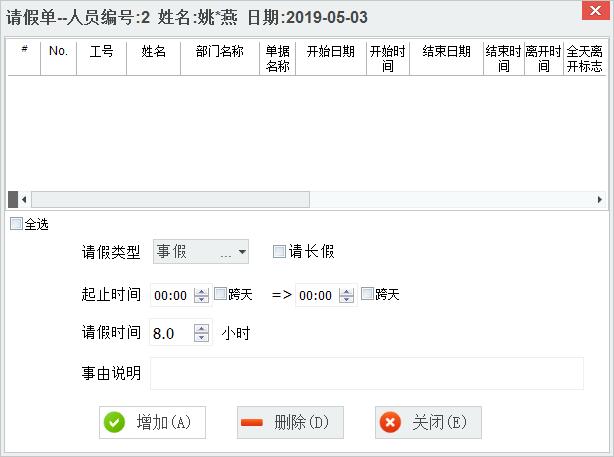
Task: Enable the 请长假 long-leave checkbox
Action: (279, 251)
